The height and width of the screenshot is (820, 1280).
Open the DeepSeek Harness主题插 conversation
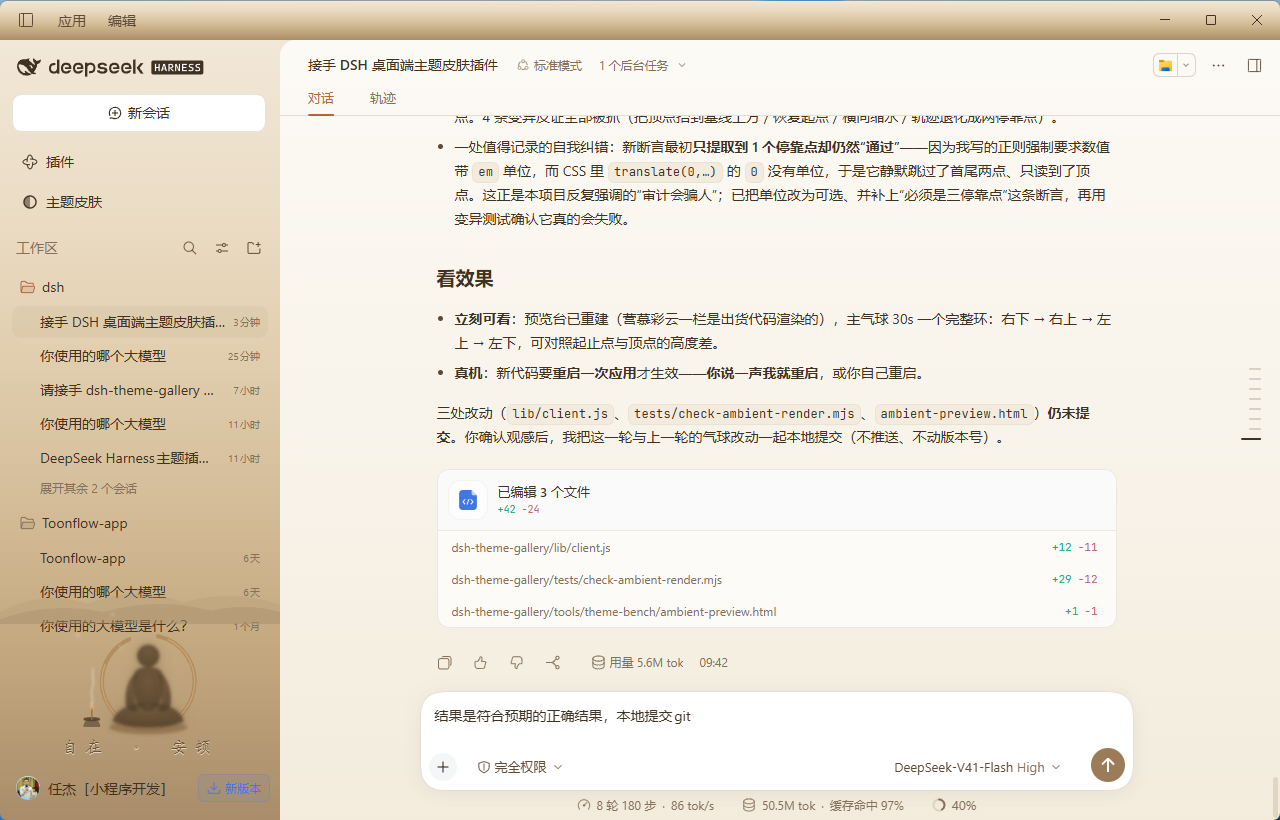point(139,458)
